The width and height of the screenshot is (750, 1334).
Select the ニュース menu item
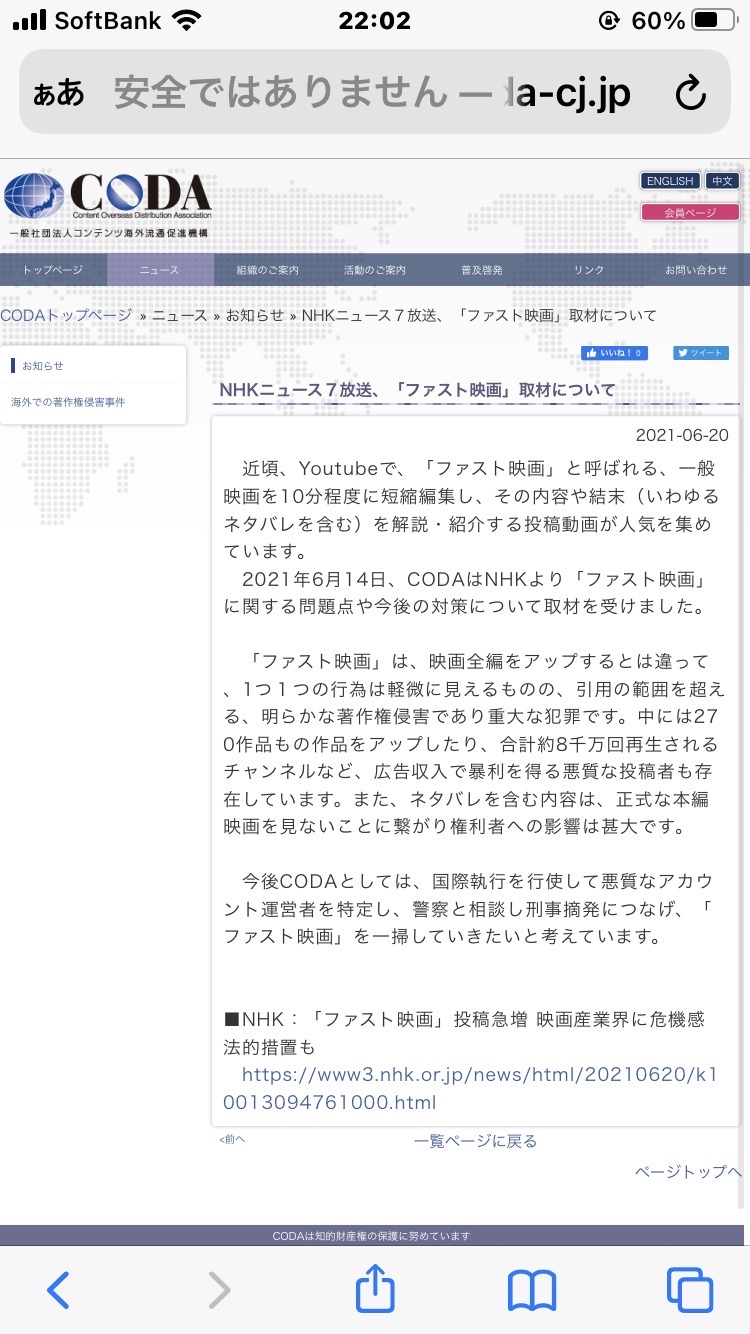[160, 270]
